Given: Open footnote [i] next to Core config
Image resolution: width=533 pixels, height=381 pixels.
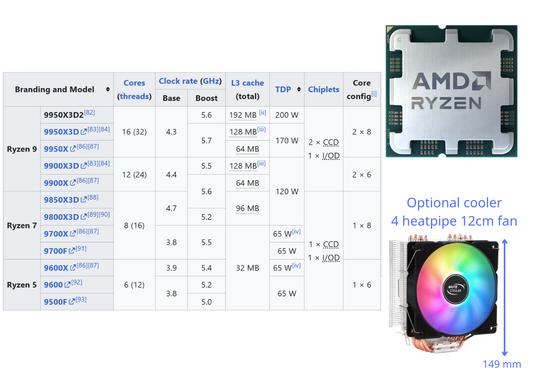Looking at the screenshot, I should 374,94.
